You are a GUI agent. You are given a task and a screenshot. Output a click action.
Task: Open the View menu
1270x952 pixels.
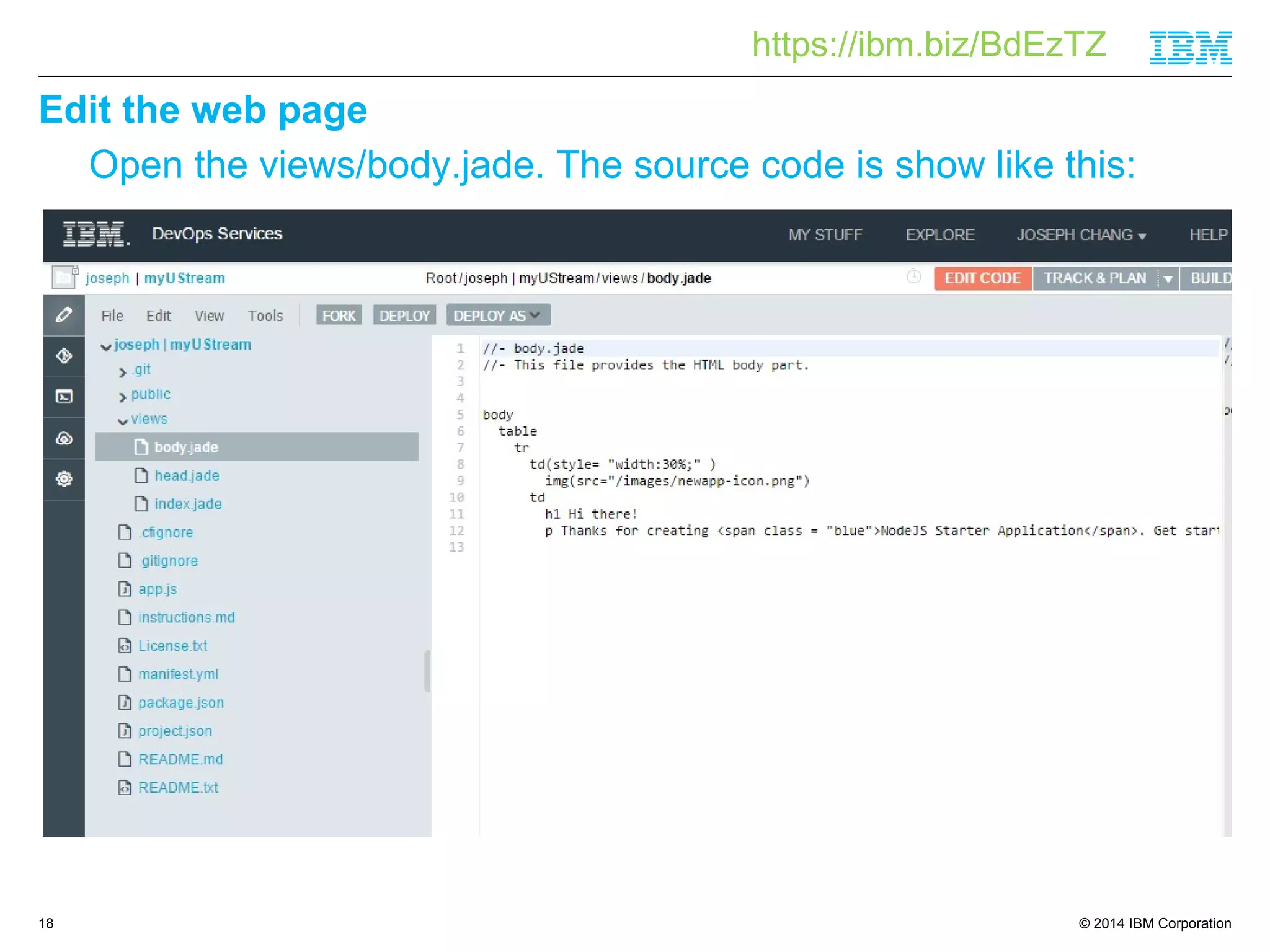pyautogui.click(x=210, y=316)
